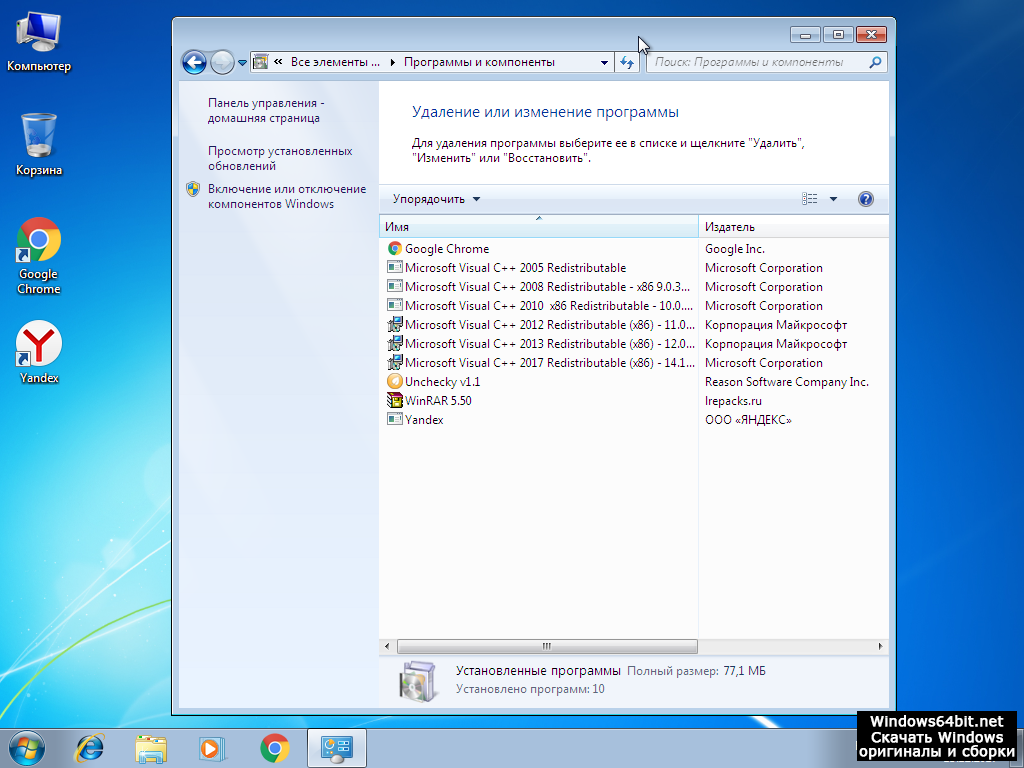The image size is (1024, 768).
Task: Expand the address bar history dropdown
Action: tap(604, 62)
